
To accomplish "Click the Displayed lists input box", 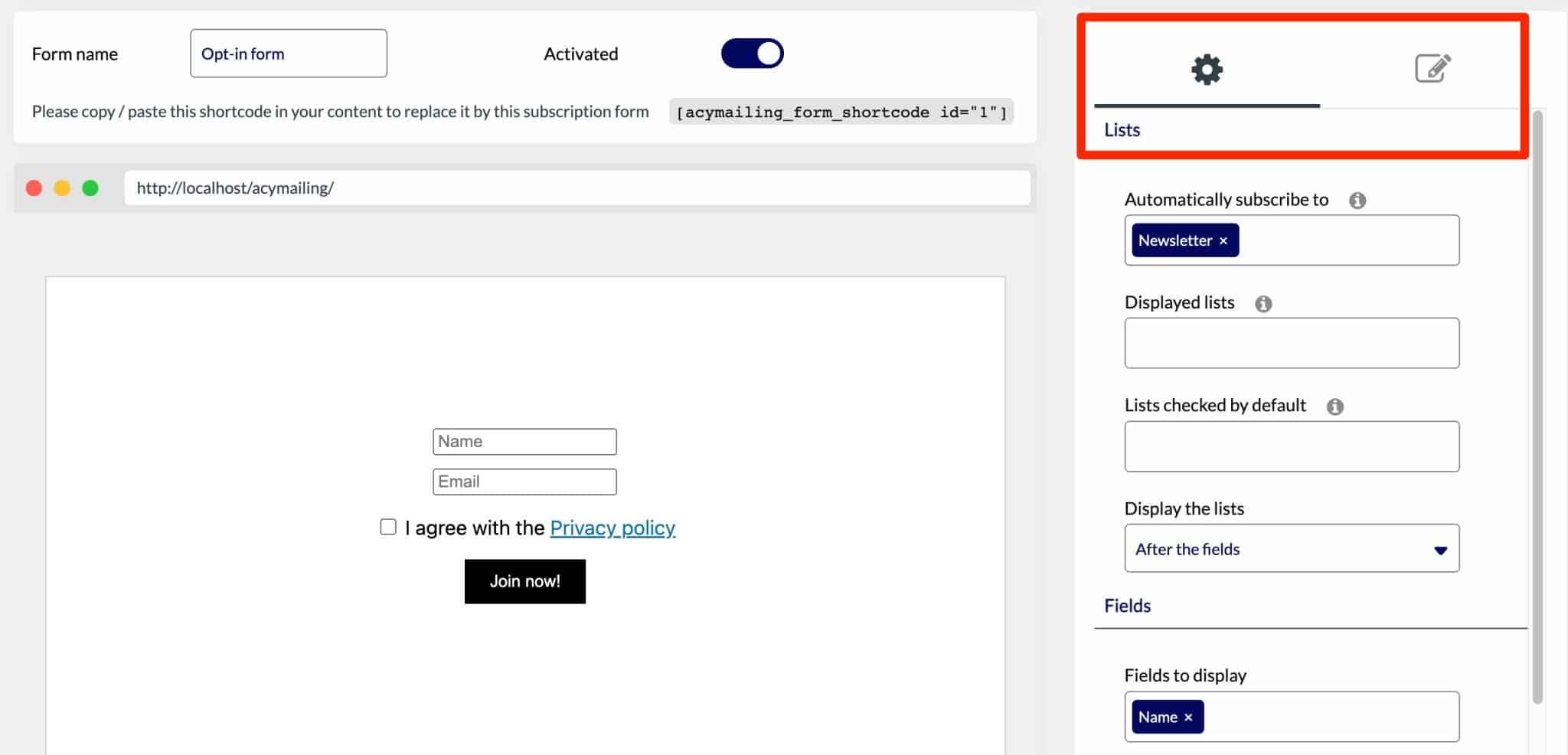I will coord(1292,343).
